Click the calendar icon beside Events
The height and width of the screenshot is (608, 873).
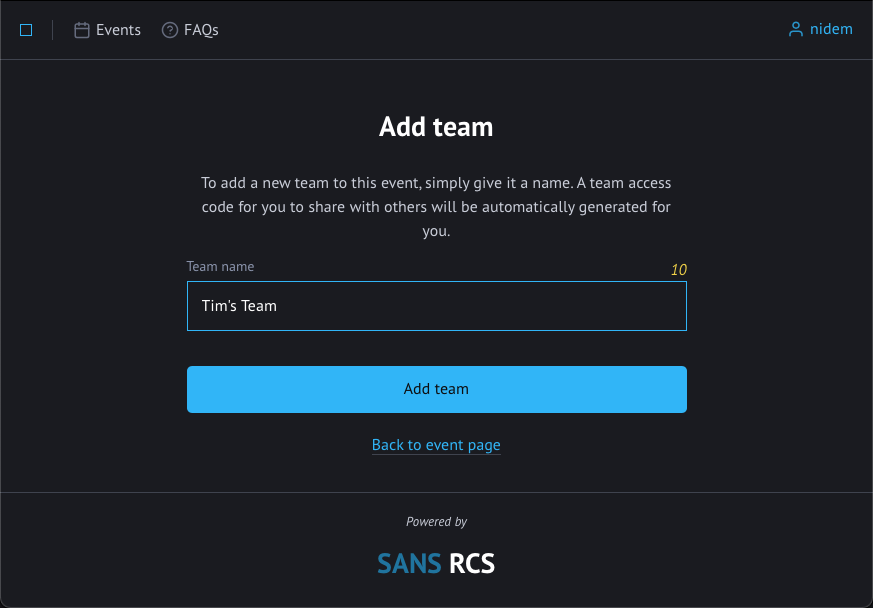click(82, 30)
